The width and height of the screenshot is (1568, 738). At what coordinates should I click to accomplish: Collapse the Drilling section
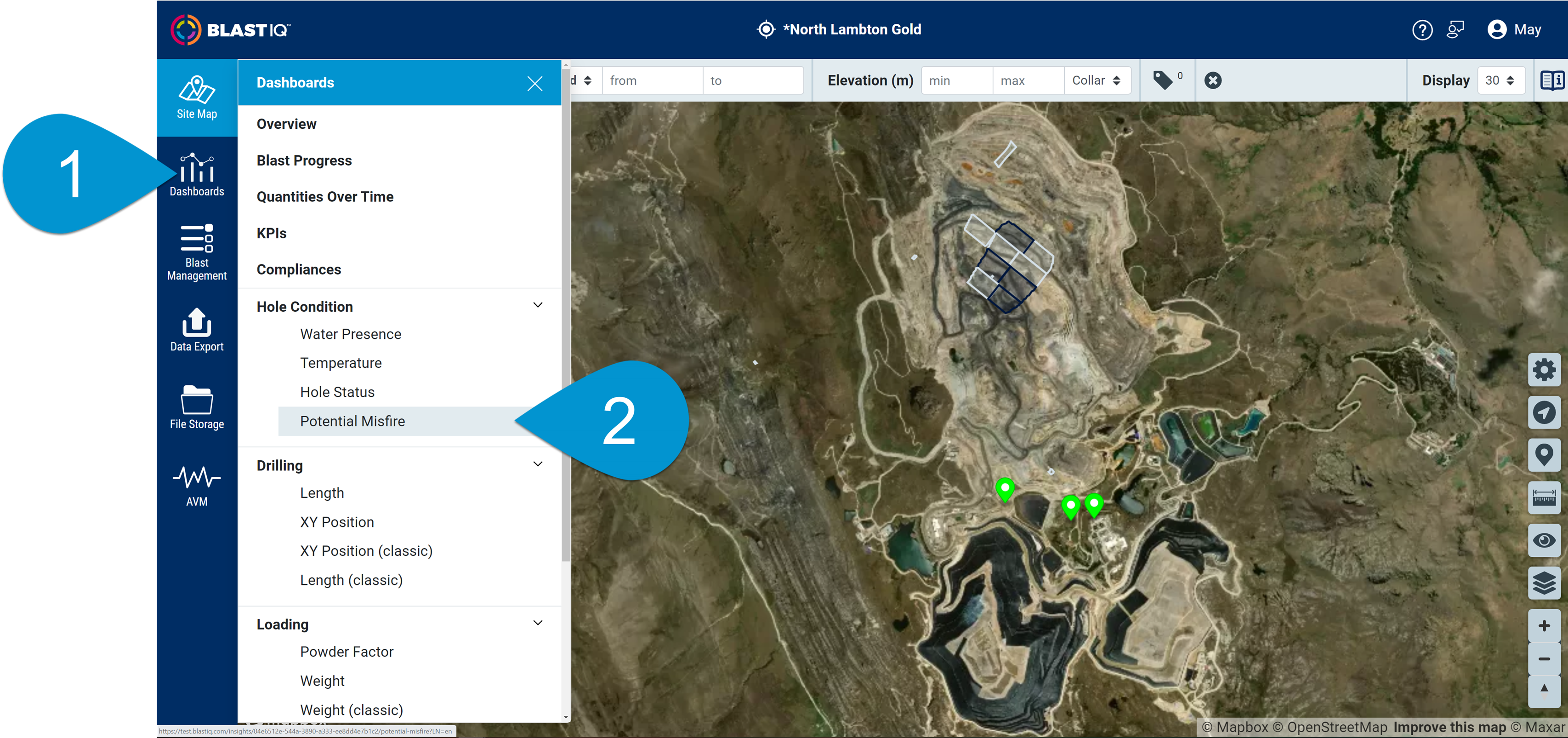tap(538, 464)
